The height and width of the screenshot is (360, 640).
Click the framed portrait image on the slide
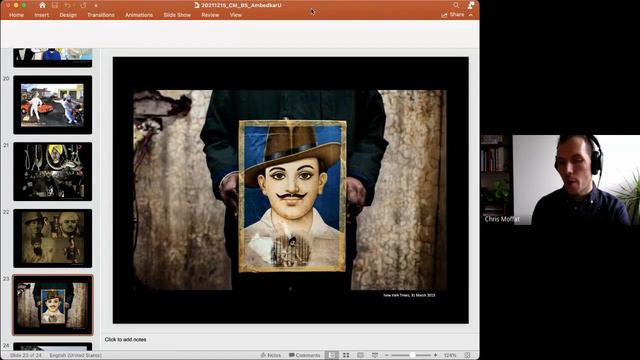pos(292,196)
